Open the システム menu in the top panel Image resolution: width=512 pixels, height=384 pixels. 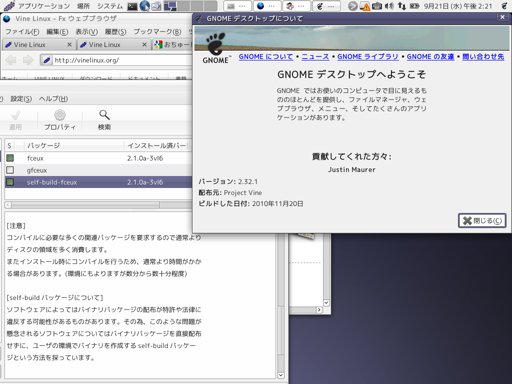tap(110, 6)
